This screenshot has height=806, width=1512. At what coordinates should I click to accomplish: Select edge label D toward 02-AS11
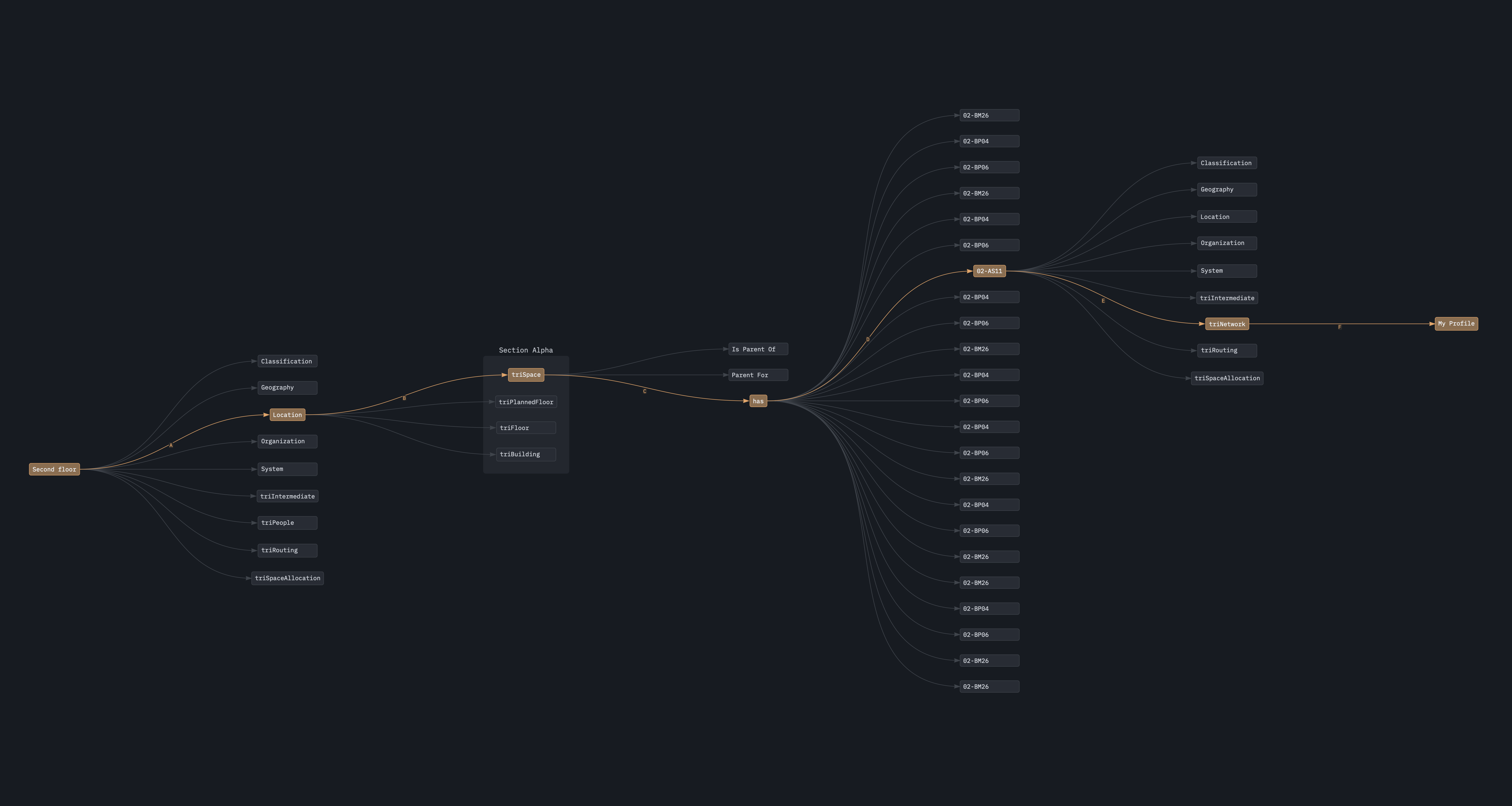coord(868,340)
